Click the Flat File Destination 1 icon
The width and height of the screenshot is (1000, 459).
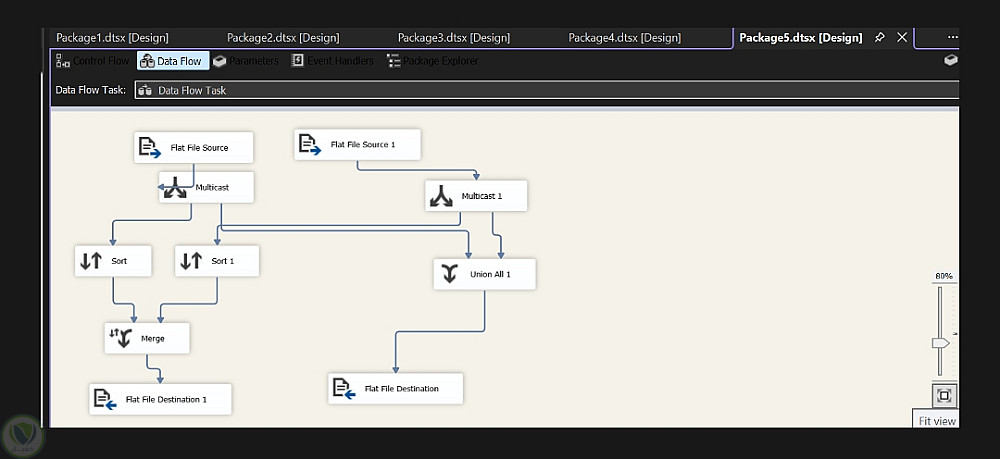[x=105, y=399]
